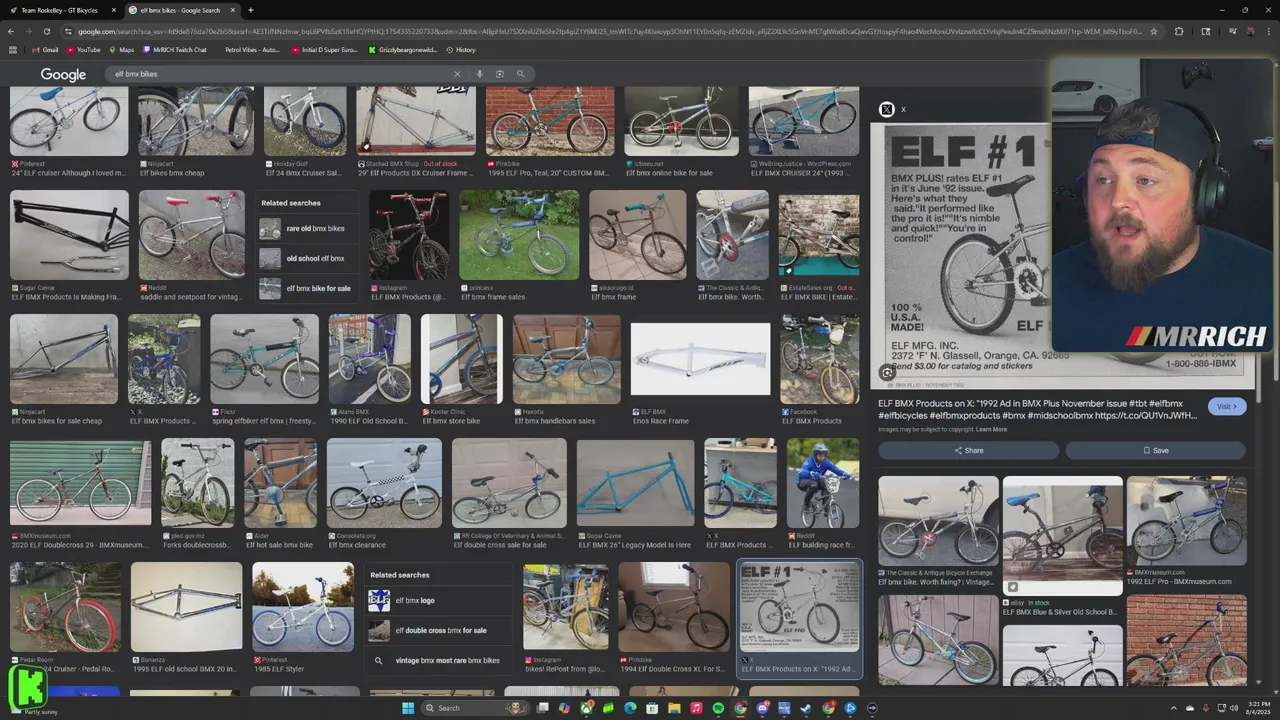Image resolution: width=1280 pixels, height=720 pixels.
Task: Open Task View from the taskbar
Action: click(x=542, y=708)
